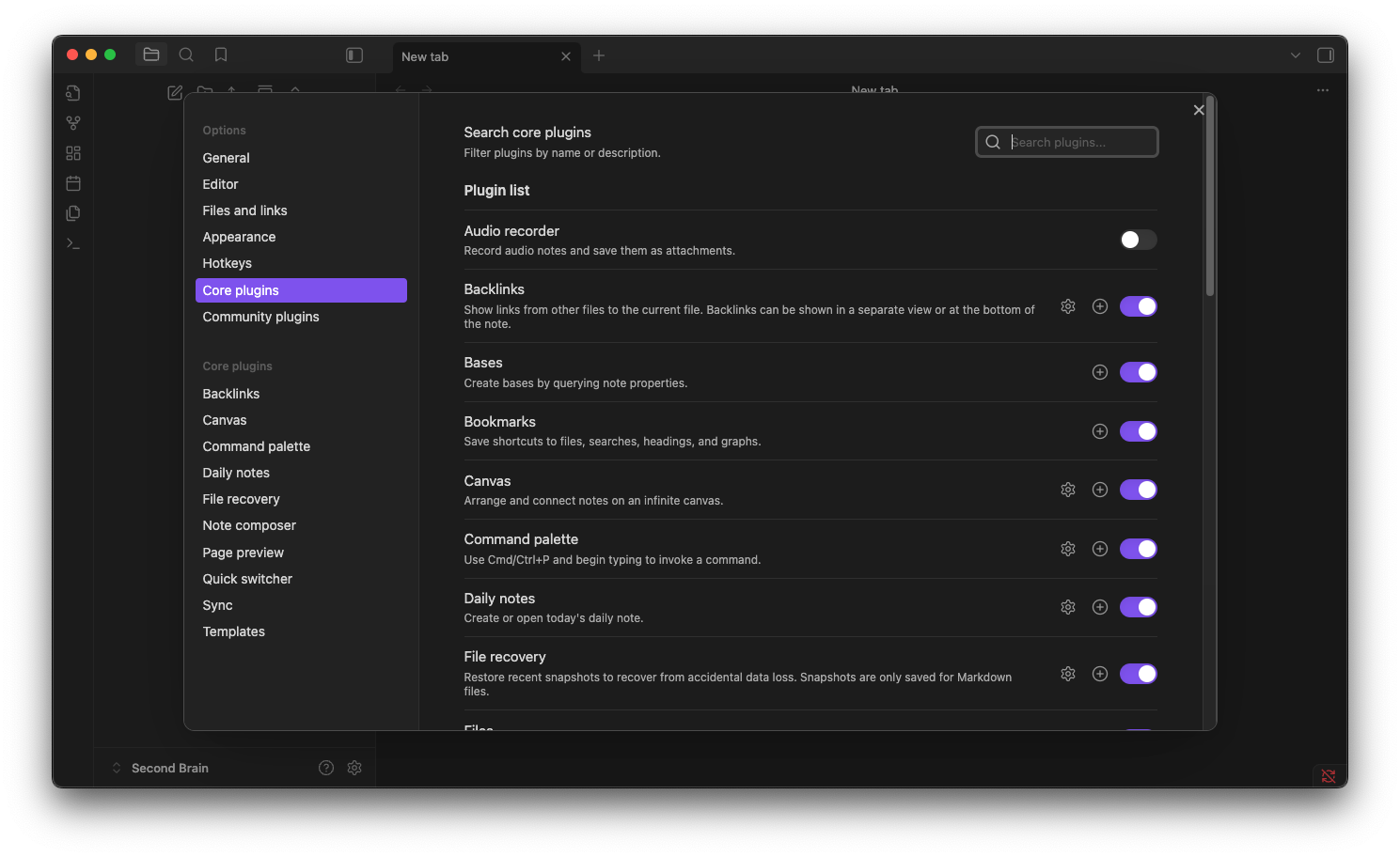Screen dimensions: 1400x857
Task: Open the graph view from the left ribbon
Action: tap(72, 122)
